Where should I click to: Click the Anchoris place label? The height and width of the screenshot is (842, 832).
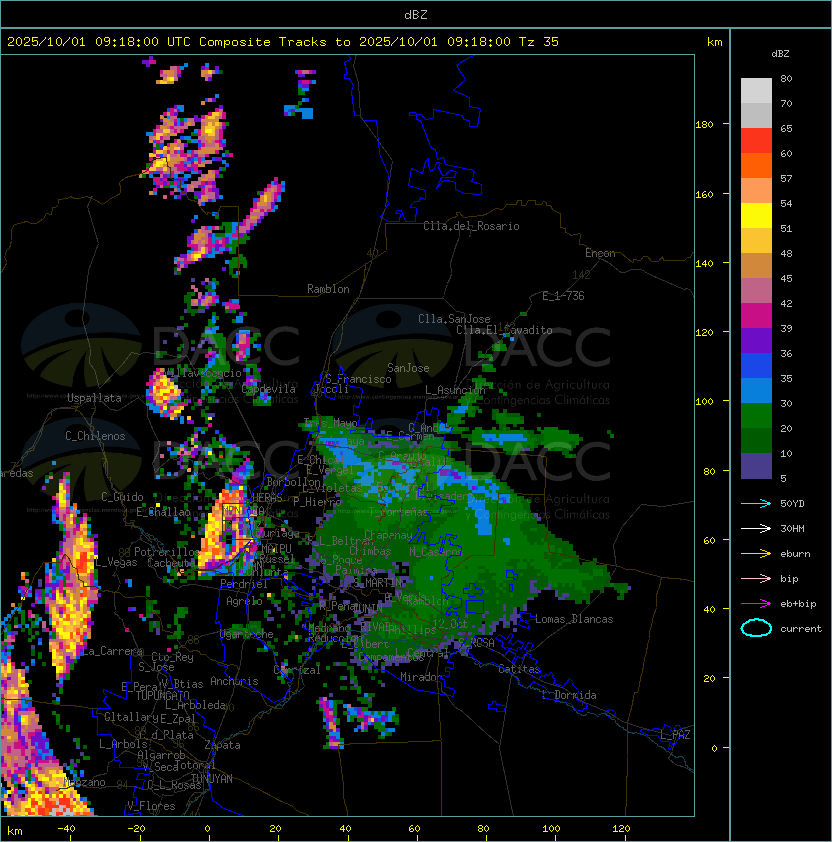pos(234,681)
